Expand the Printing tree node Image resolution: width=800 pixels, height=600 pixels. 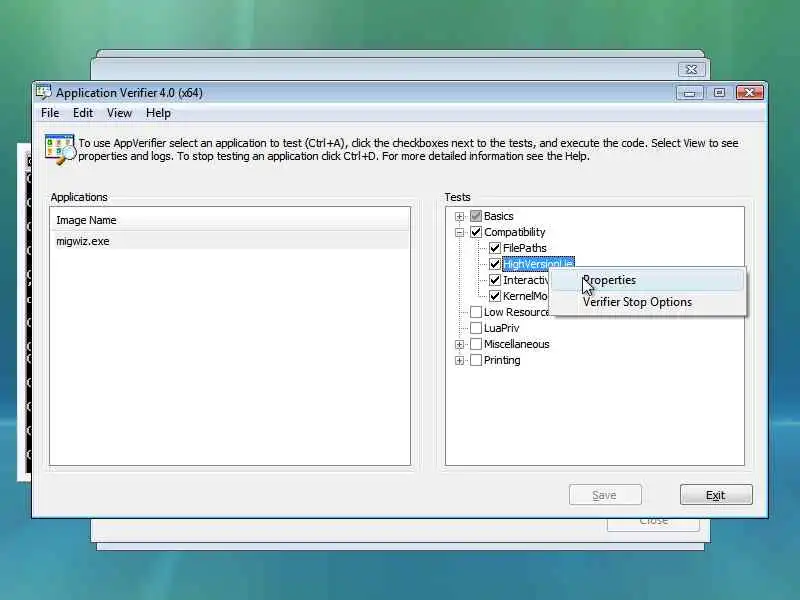[x=460, y=361]
